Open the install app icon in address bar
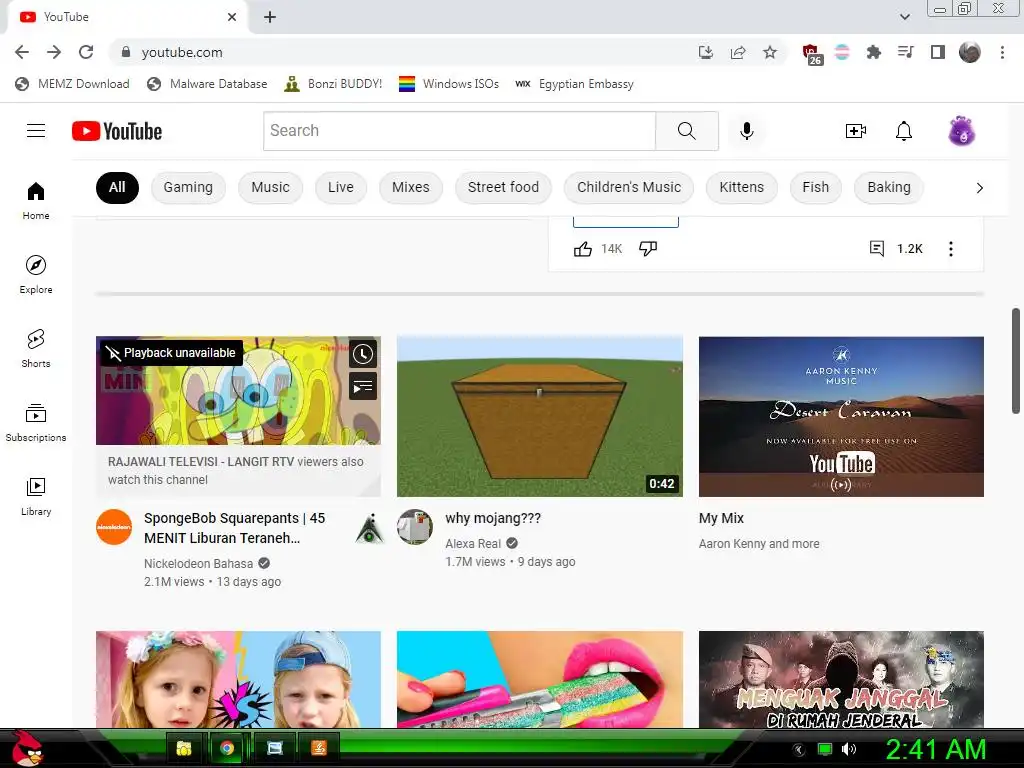The image size is (1024, 768). point(705,52)
